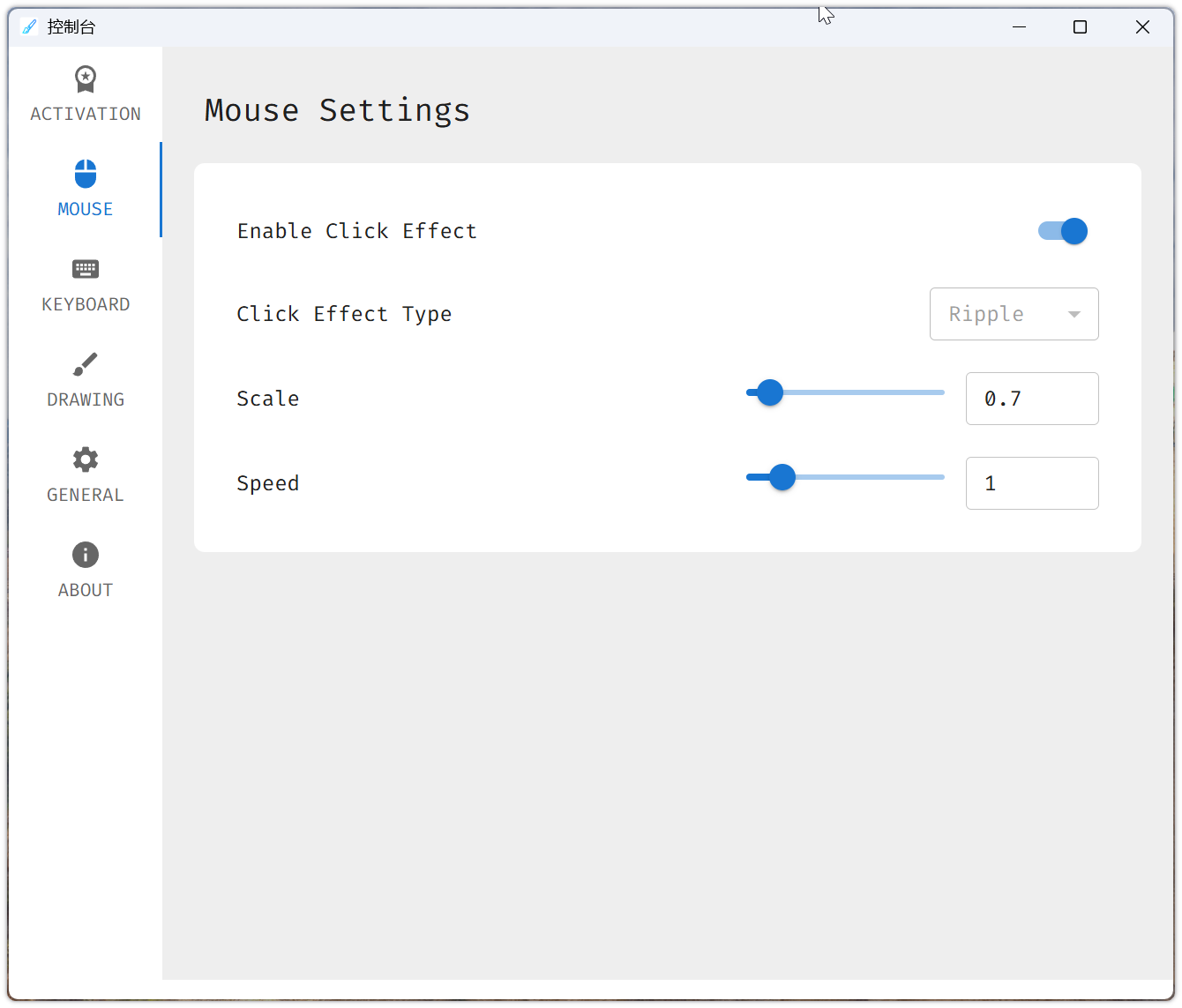
Task: Click the keyboard icon in the sidebar
Action: tap(85, 269)
